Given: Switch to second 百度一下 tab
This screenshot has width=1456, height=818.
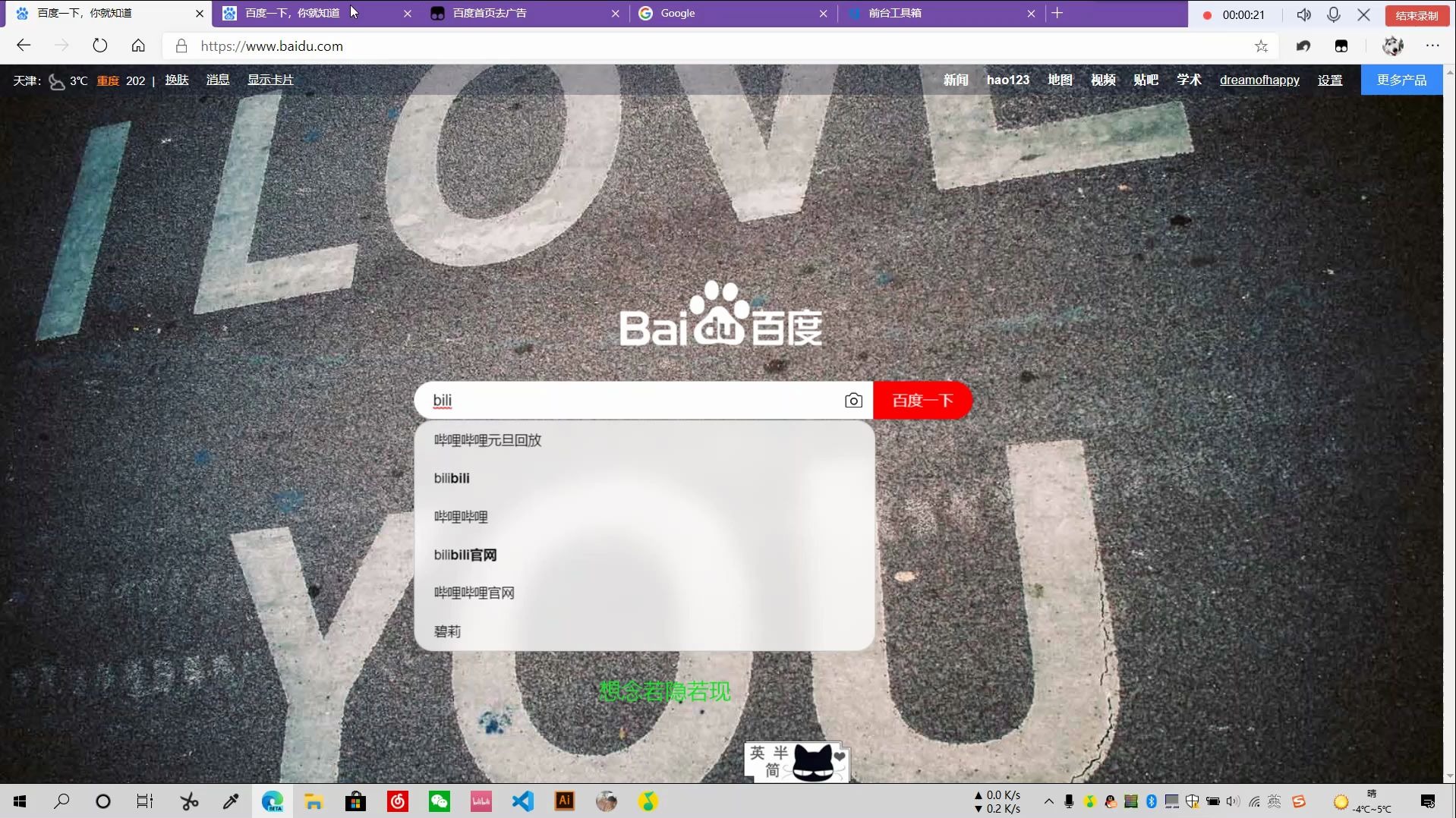Looking at the screenshot, I should 317,14.
